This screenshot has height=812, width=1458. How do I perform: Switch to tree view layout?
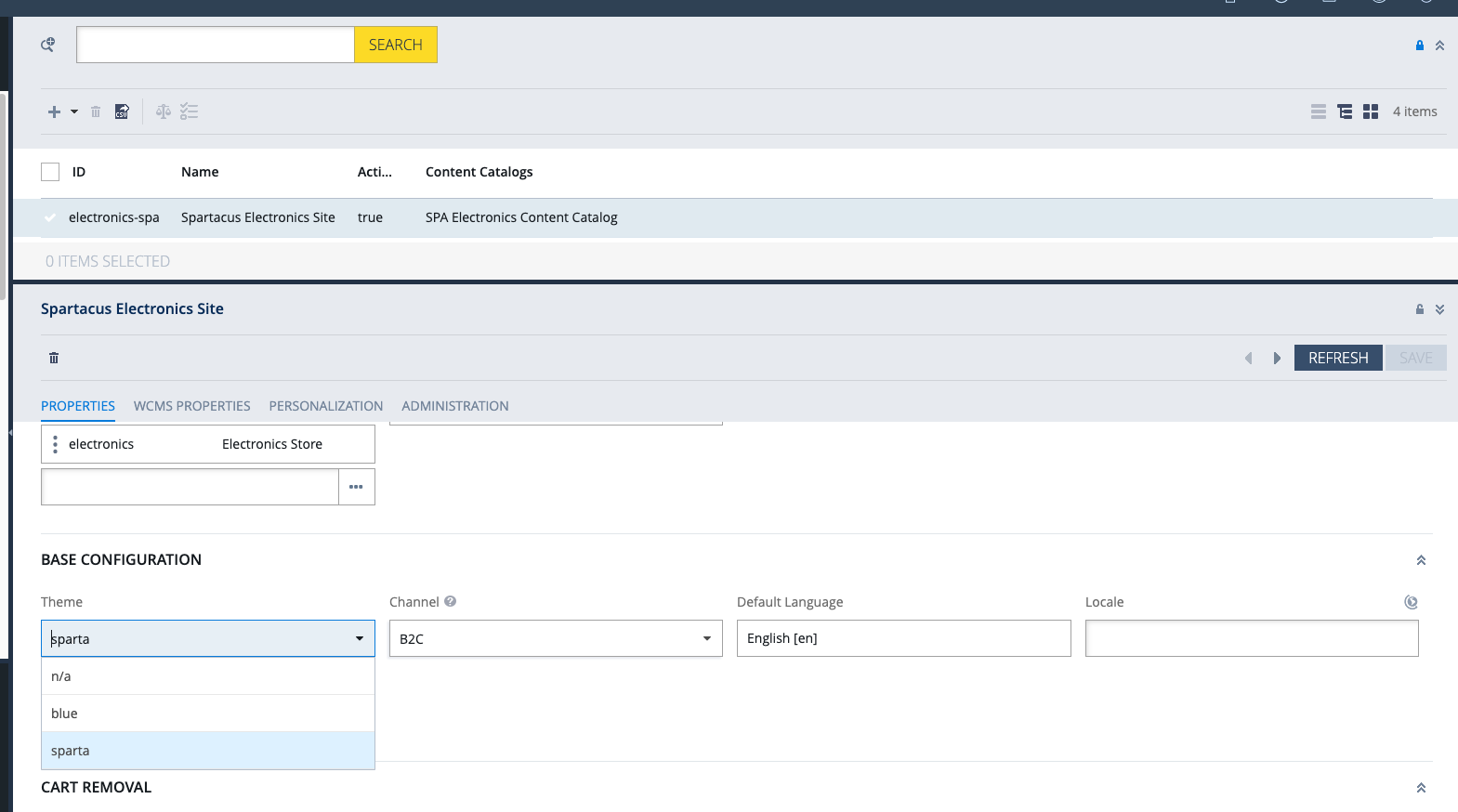click(1345, 111)
